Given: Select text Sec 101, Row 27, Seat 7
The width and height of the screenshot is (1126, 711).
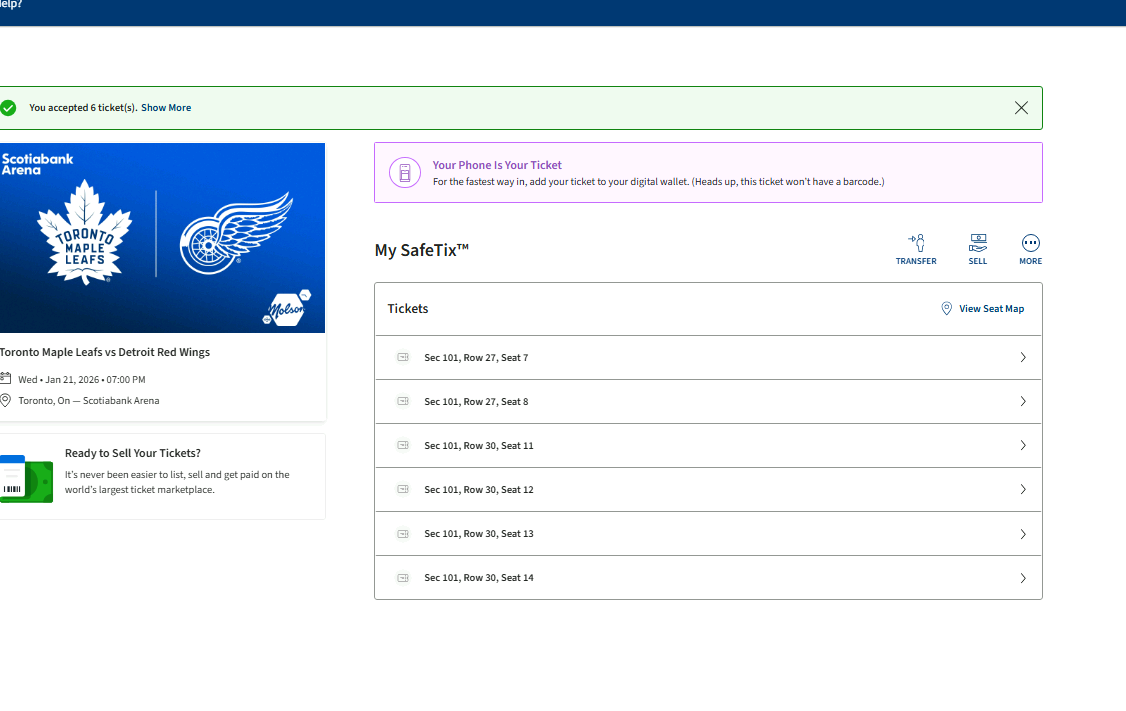Looking at the screenshot, I should coord(476,358).
